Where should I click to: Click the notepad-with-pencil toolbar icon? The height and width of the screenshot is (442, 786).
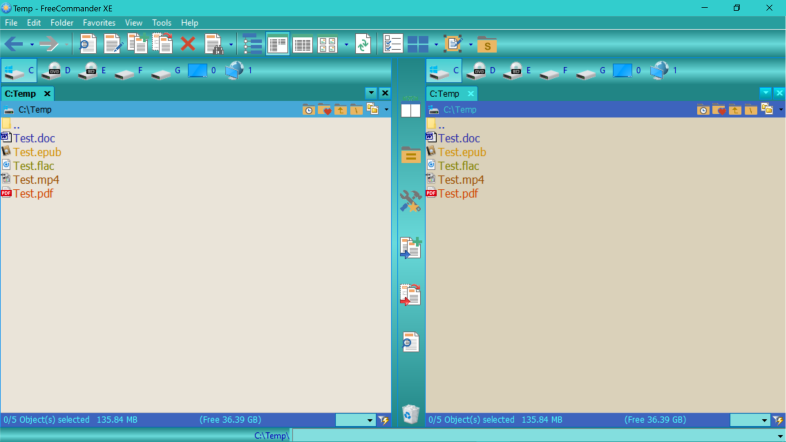(x=453, y=44)
